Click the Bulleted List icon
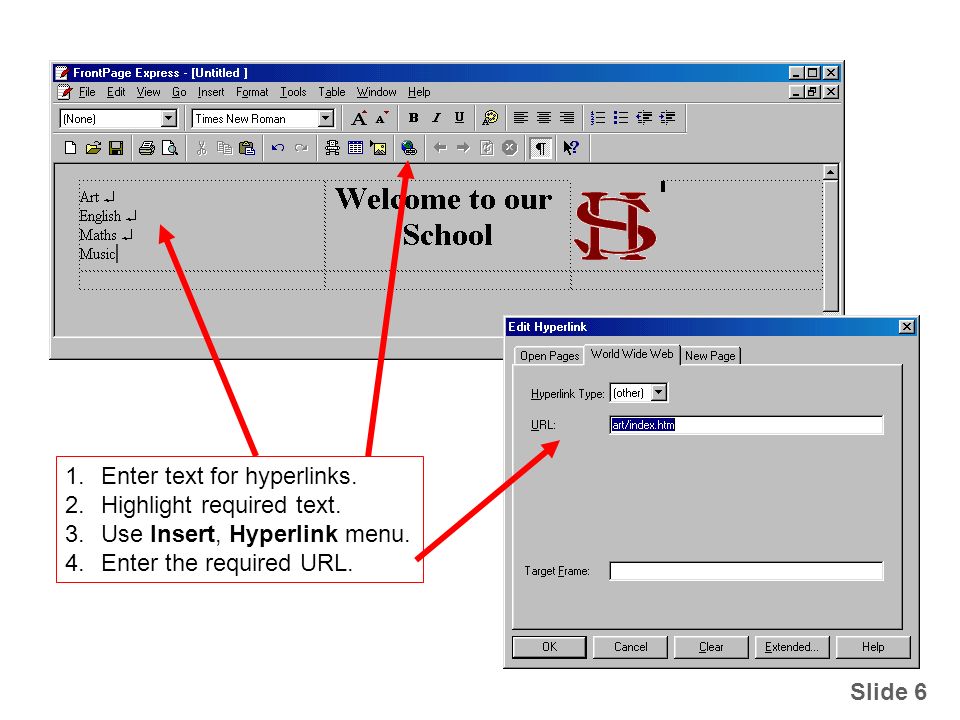The image size is (960, 720). (621, 118)
